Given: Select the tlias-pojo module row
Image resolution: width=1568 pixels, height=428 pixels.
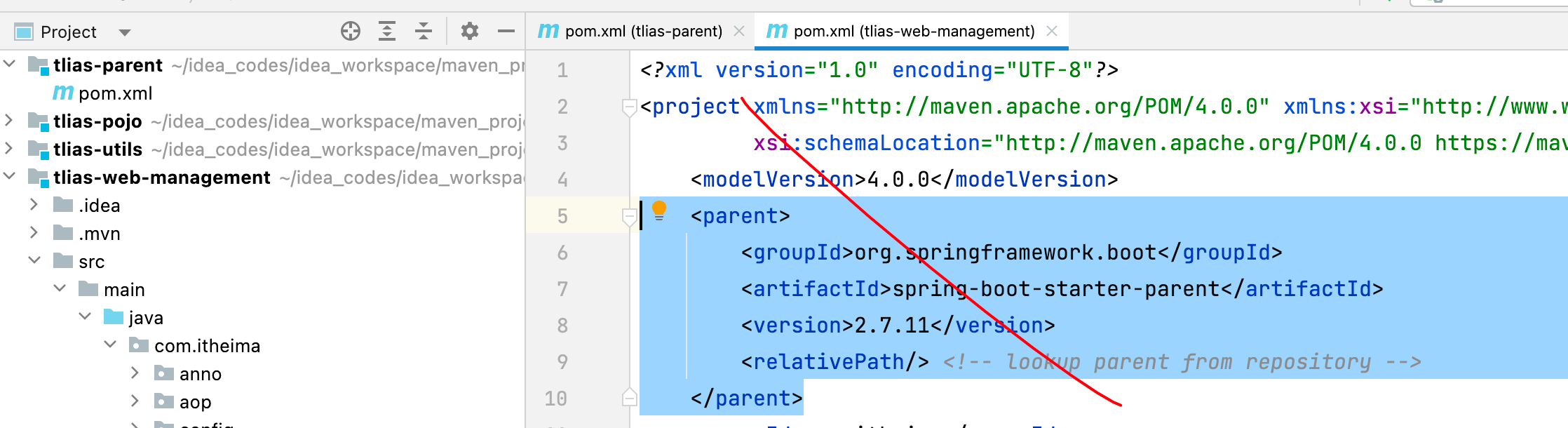Looking at the screenshot, I should click(263, 121).
